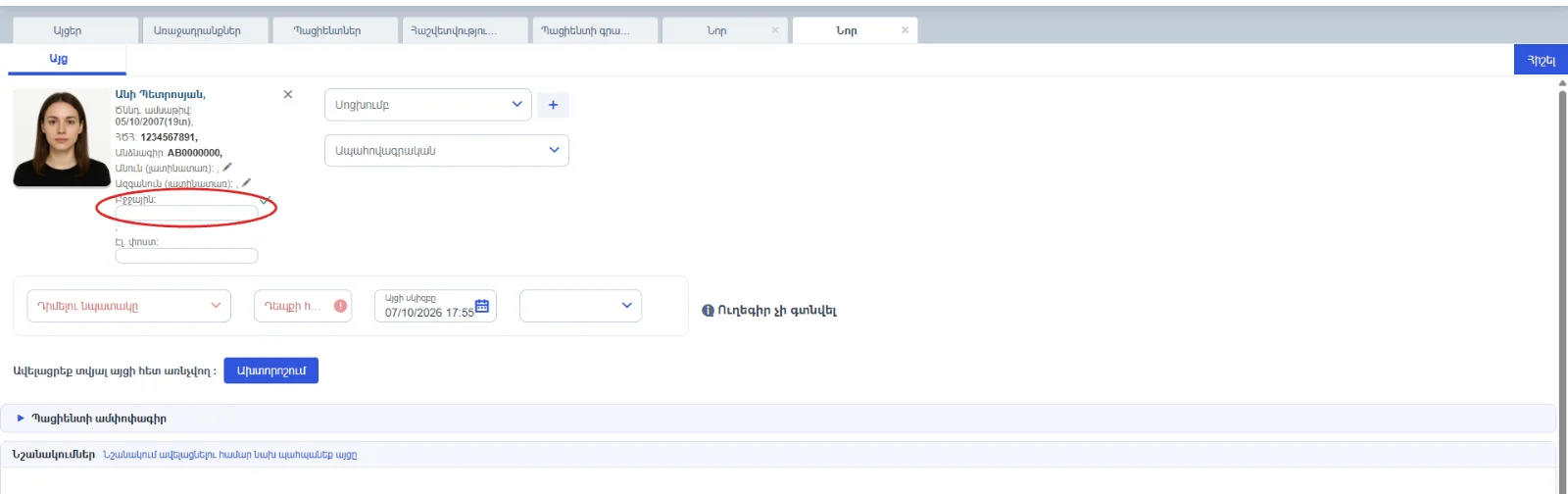1568x494 pixels.
Task: Click the hint link about saving the visit
Action: (230, 455)
